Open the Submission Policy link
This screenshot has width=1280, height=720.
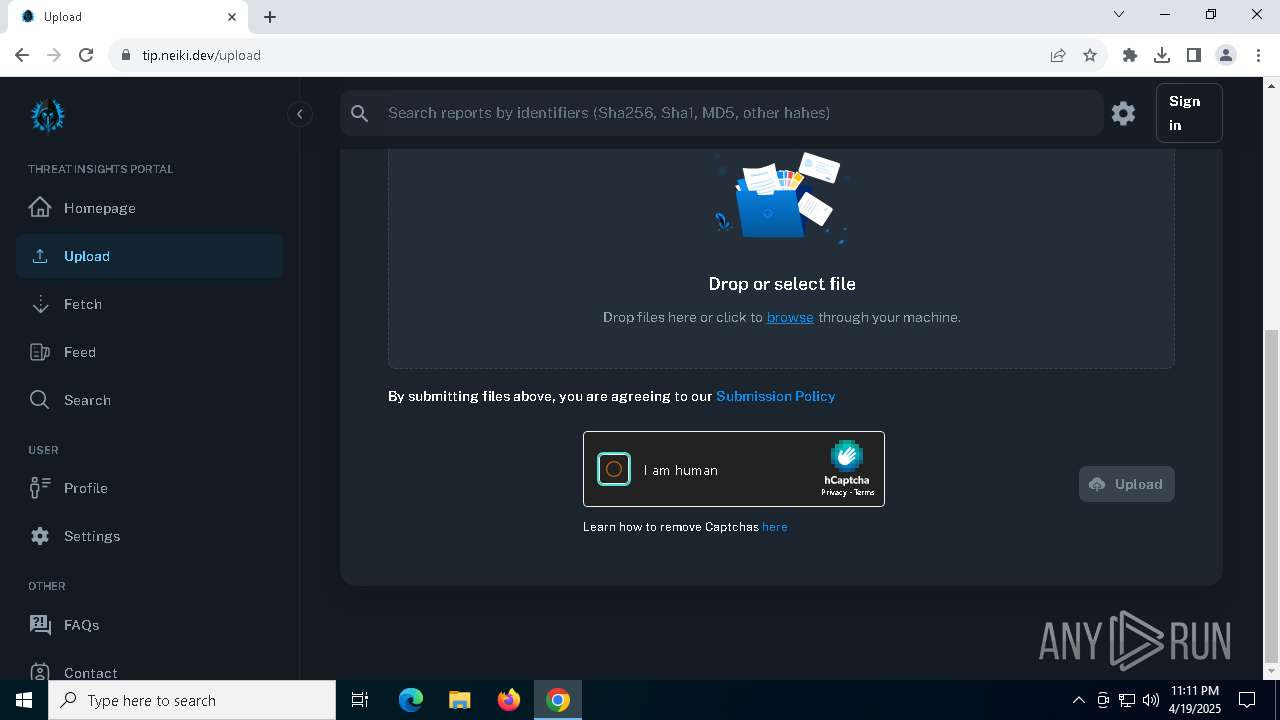point(776,396)
